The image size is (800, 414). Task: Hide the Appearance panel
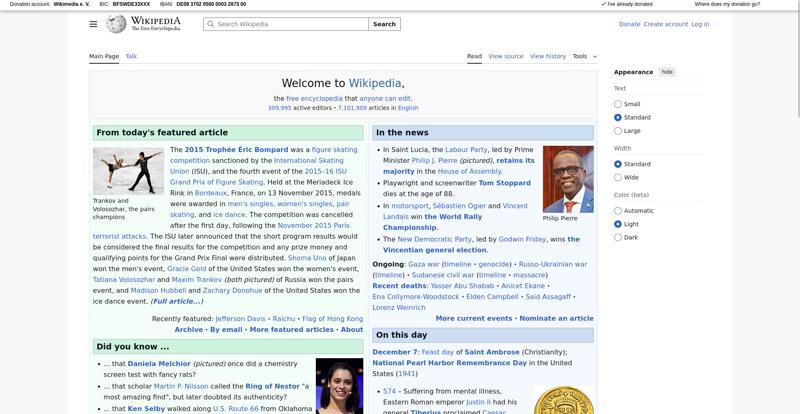point(667,72)
